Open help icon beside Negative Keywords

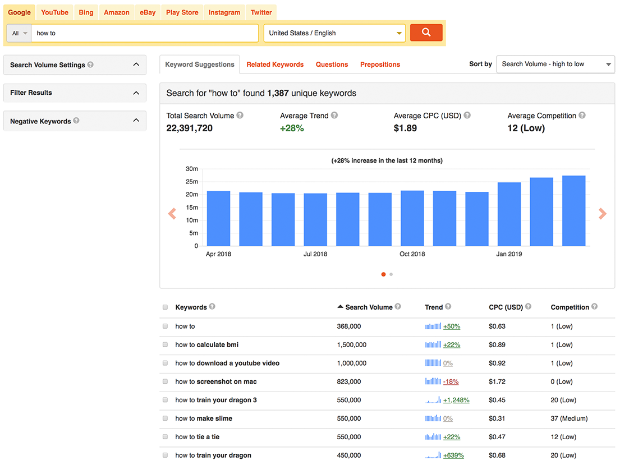tap(76, 120)
